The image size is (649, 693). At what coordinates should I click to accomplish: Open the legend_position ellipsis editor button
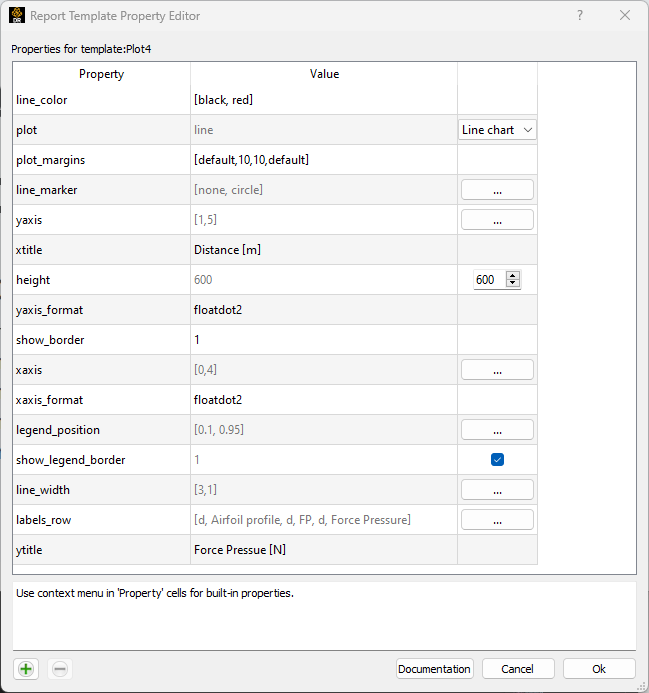coord(497,430)
